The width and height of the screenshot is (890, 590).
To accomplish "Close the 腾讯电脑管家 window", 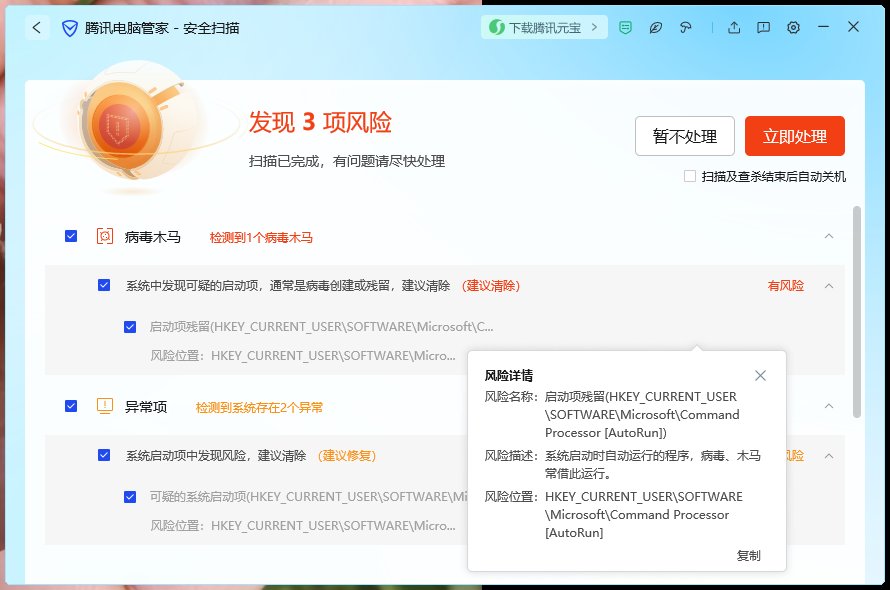I will 853,27.
